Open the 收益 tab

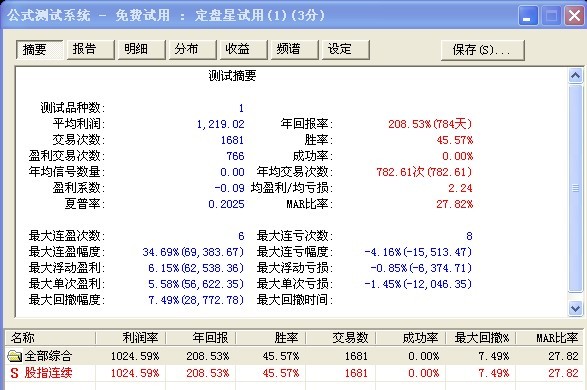244,50
